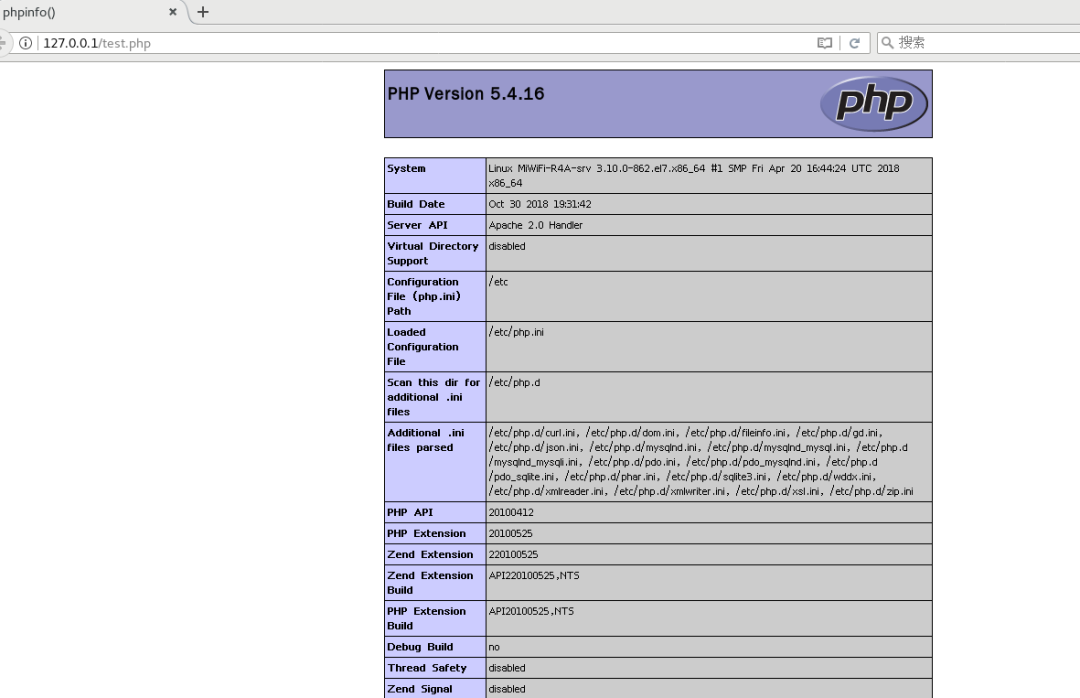Viewport: 1080px width, 698px height.
Task: Click the Debug Build 'no' value
Action: coord(494,647)
